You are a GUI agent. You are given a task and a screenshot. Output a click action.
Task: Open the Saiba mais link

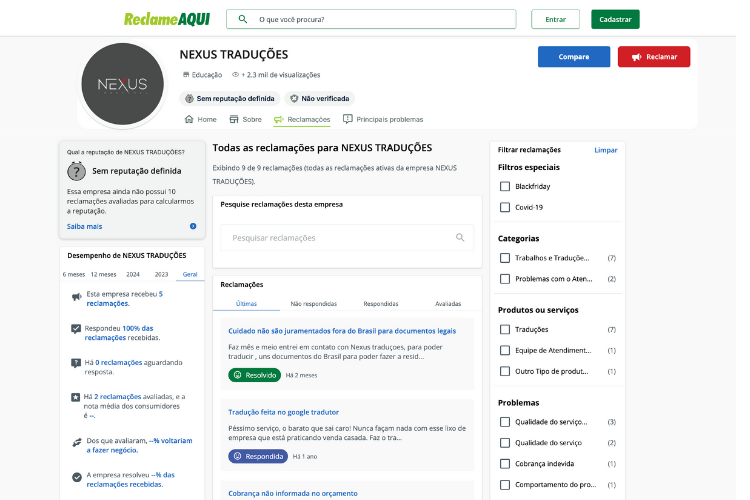coord(84,226)
